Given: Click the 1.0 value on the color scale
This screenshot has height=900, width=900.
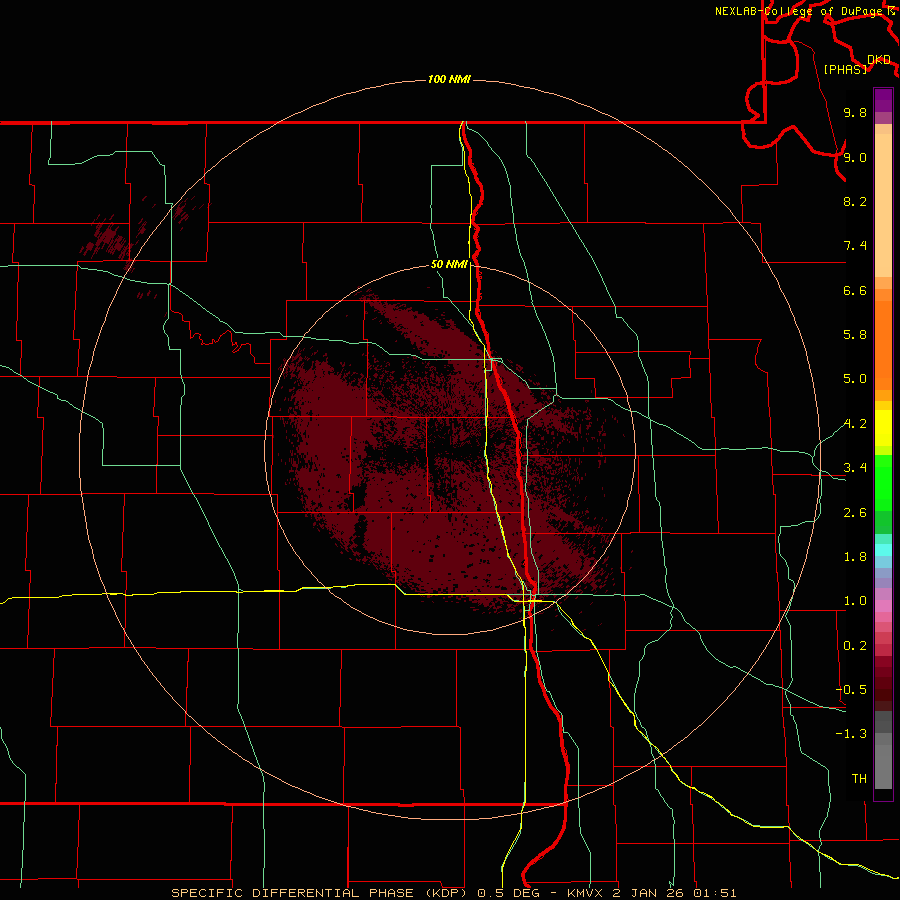Looking at the screenshot, I should 855,600.
